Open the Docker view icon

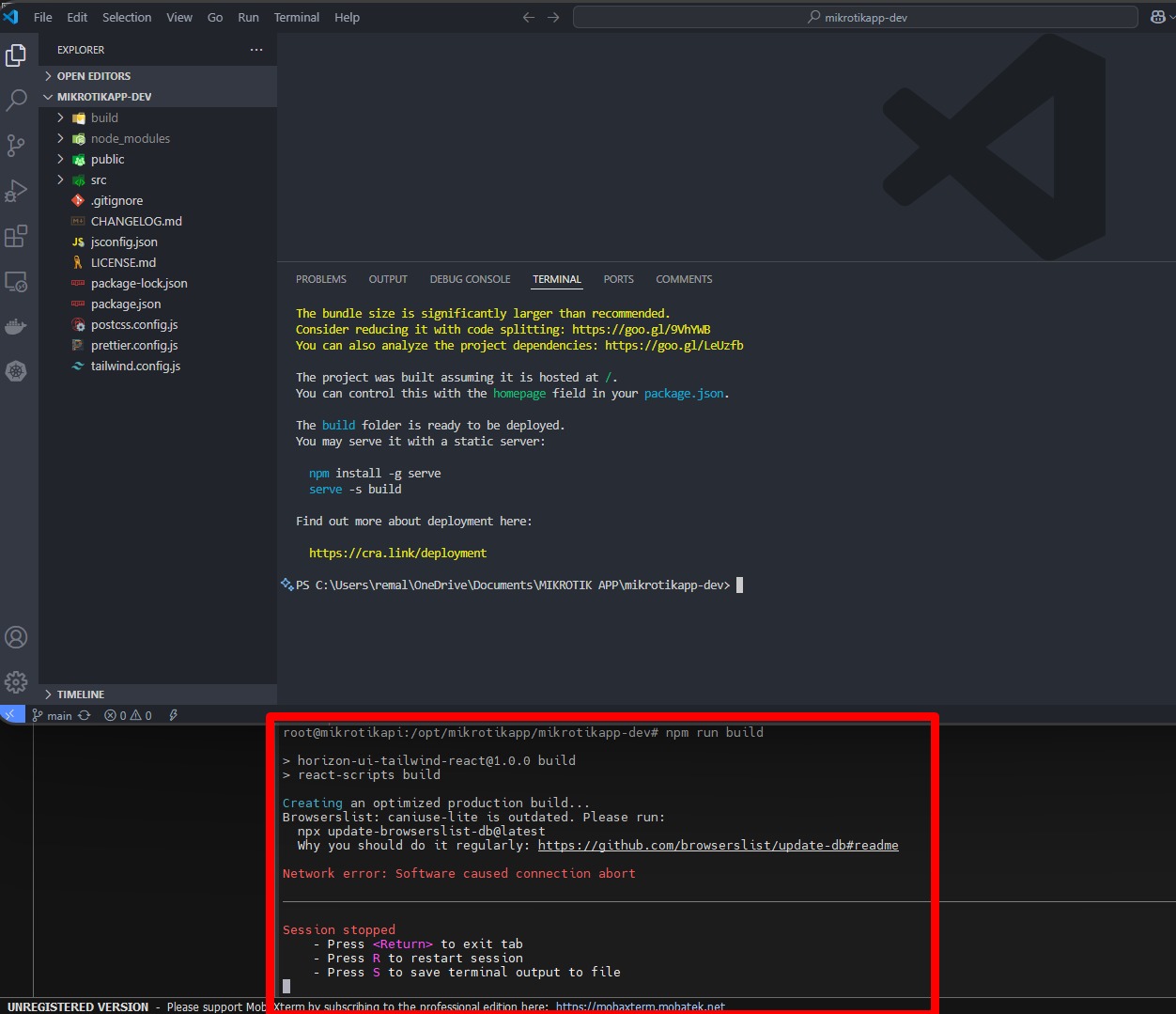click(16, 326)
